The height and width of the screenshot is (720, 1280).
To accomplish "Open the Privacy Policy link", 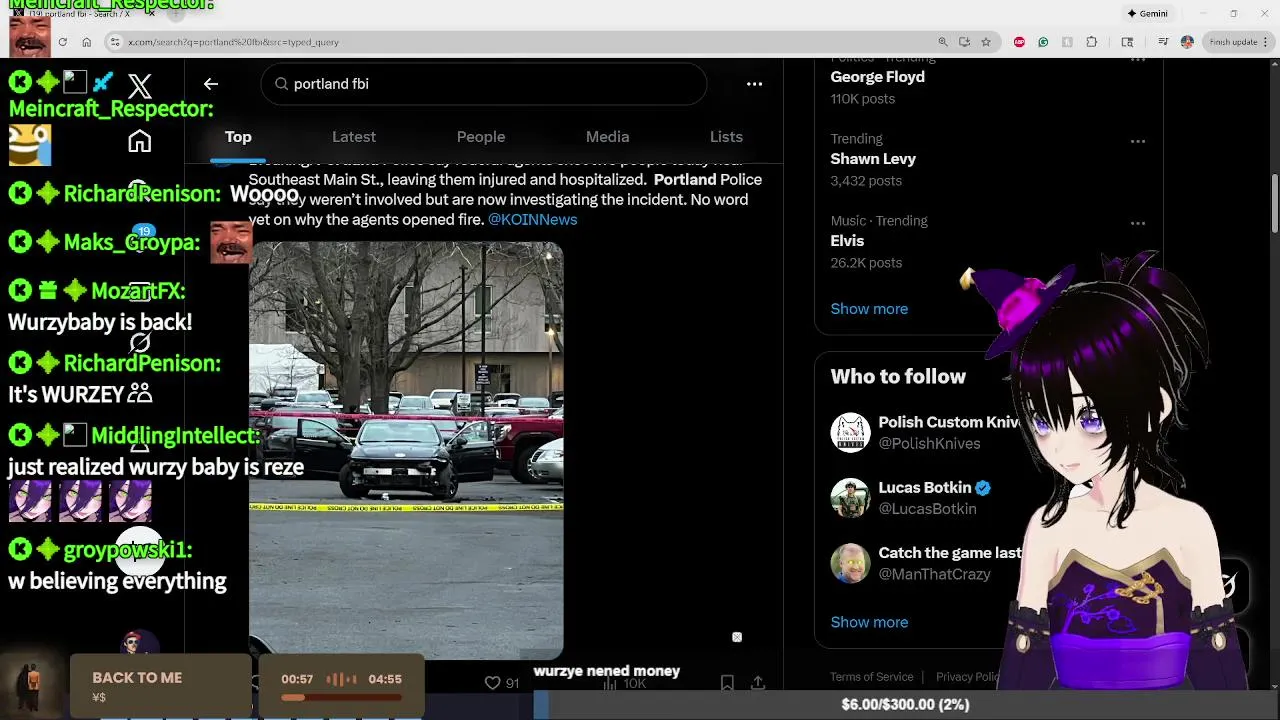I will (x=967, y=677).
